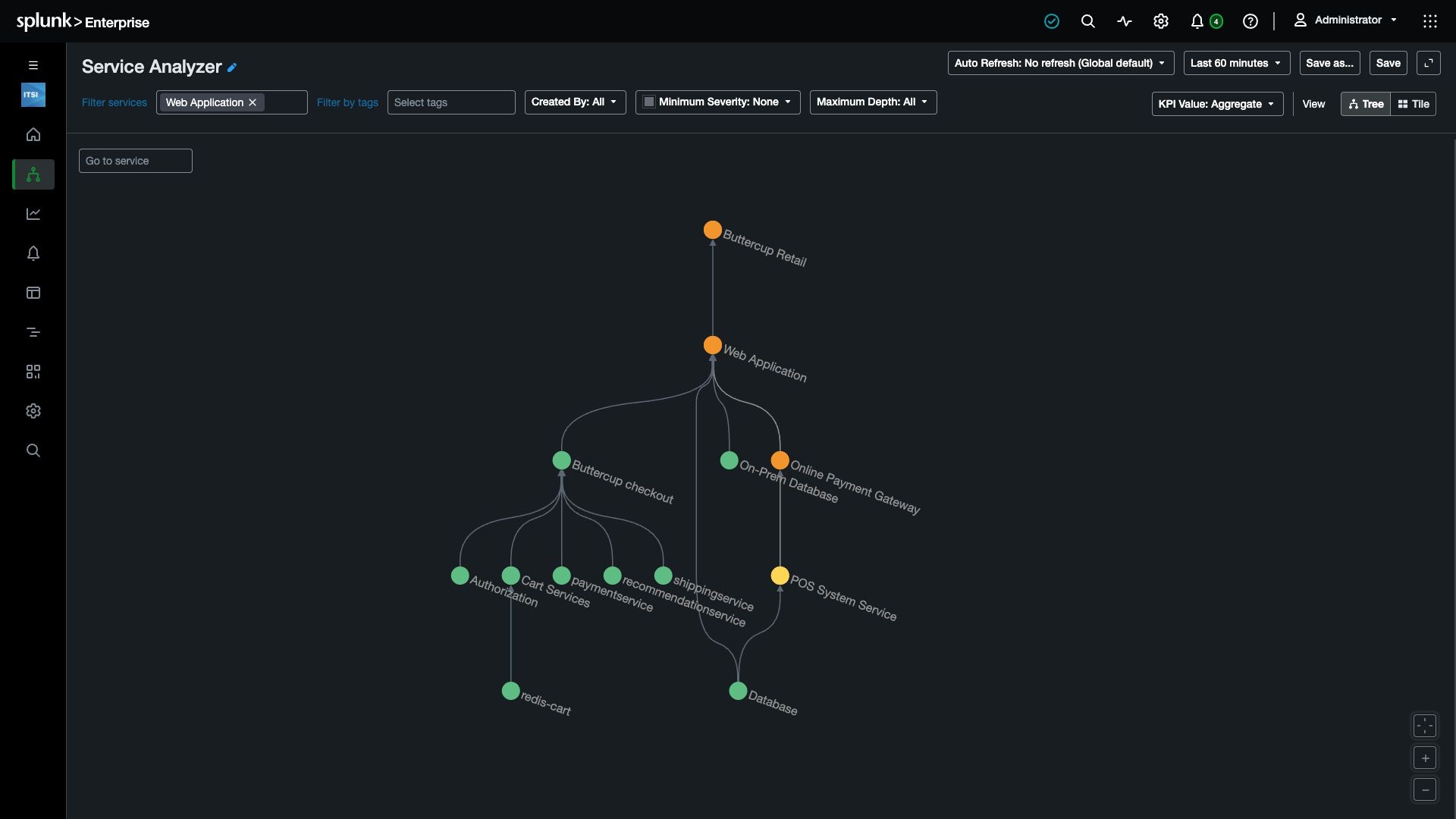Select the shippingservice green node

[x=664, y=576]
